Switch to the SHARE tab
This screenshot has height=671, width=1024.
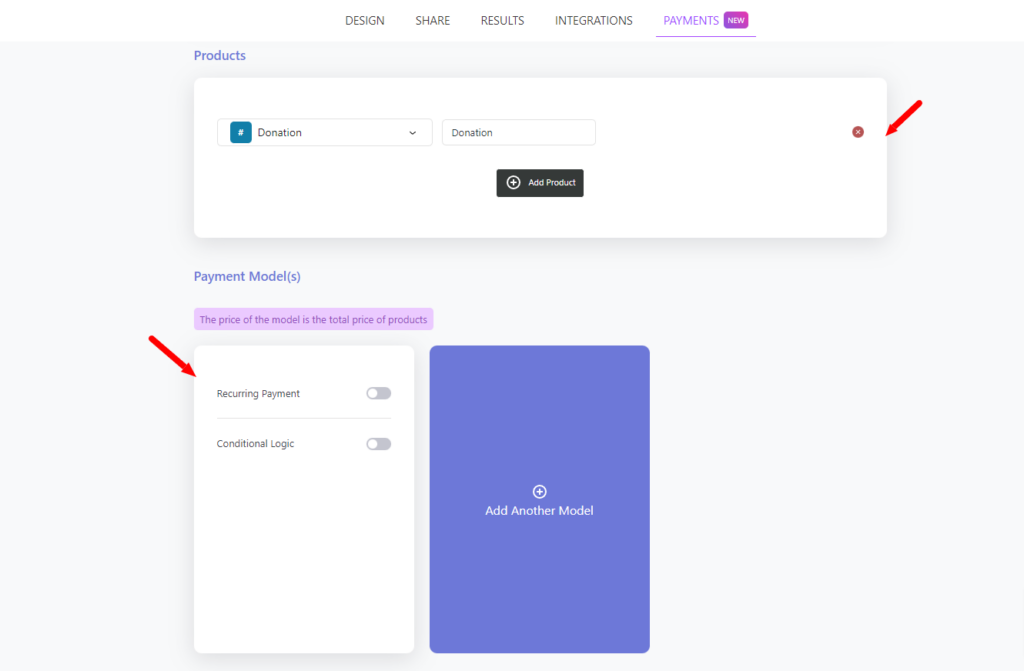tap(432, 21)
